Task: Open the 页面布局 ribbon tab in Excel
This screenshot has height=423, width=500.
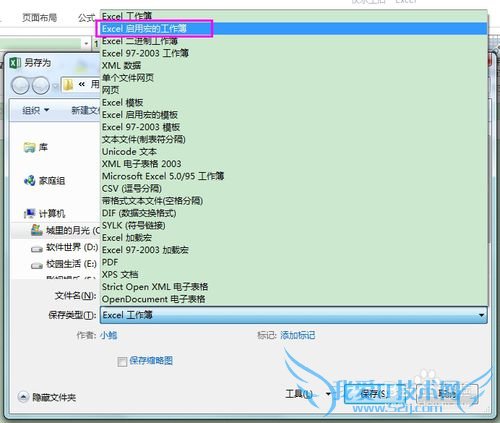Action: [39, 17]
